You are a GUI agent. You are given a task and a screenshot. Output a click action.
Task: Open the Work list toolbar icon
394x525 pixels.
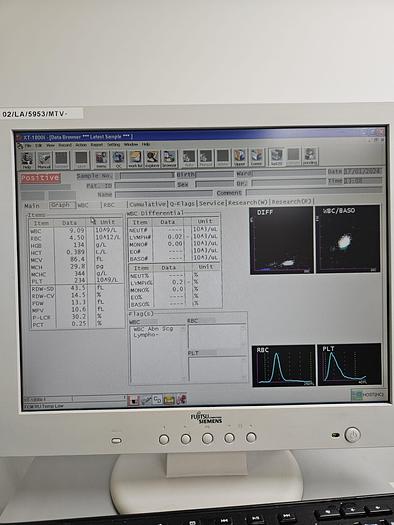coord(135,159)
